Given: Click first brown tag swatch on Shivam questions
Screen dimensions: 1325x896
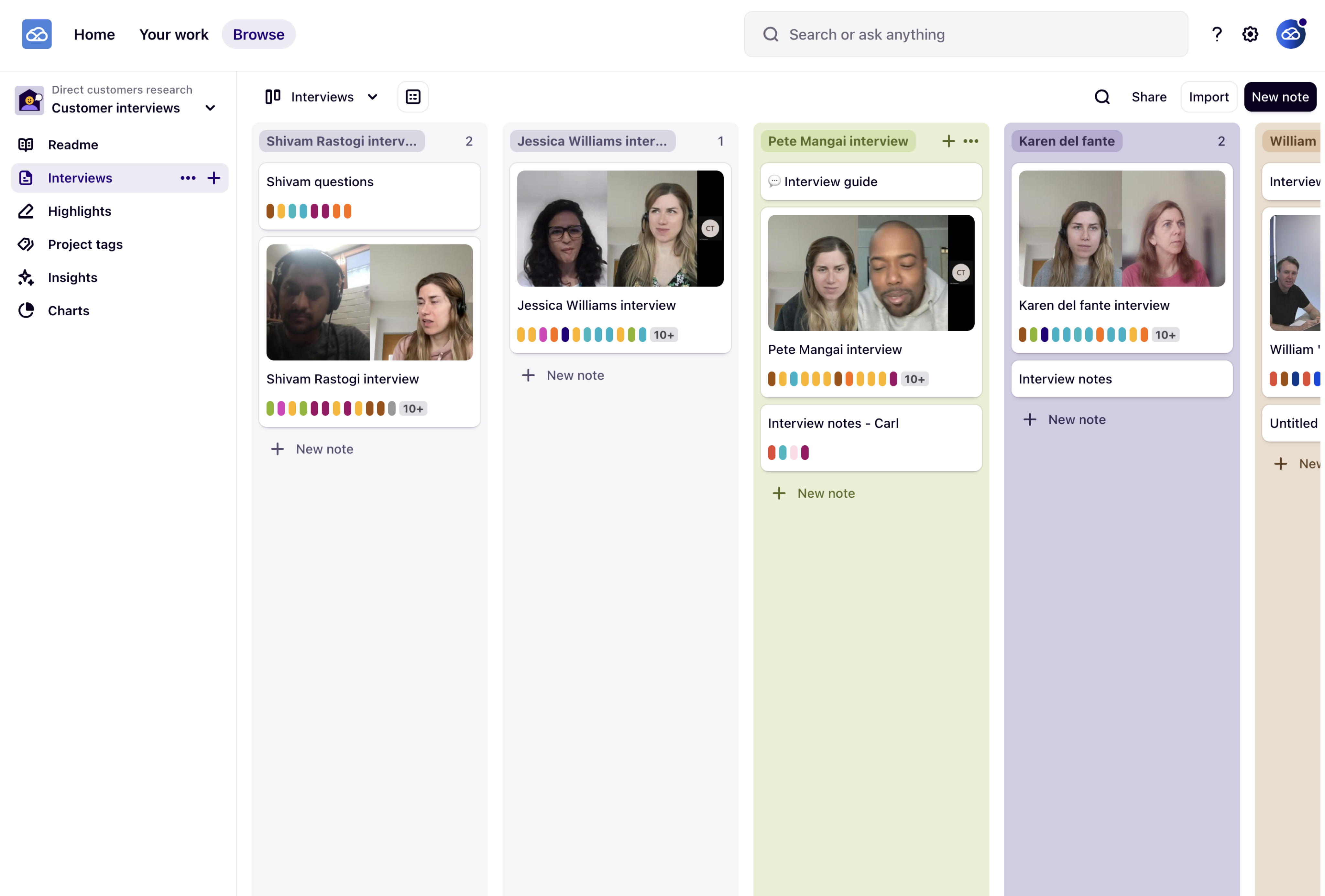Looking at the screenshot, I should [x=270, y=211].
